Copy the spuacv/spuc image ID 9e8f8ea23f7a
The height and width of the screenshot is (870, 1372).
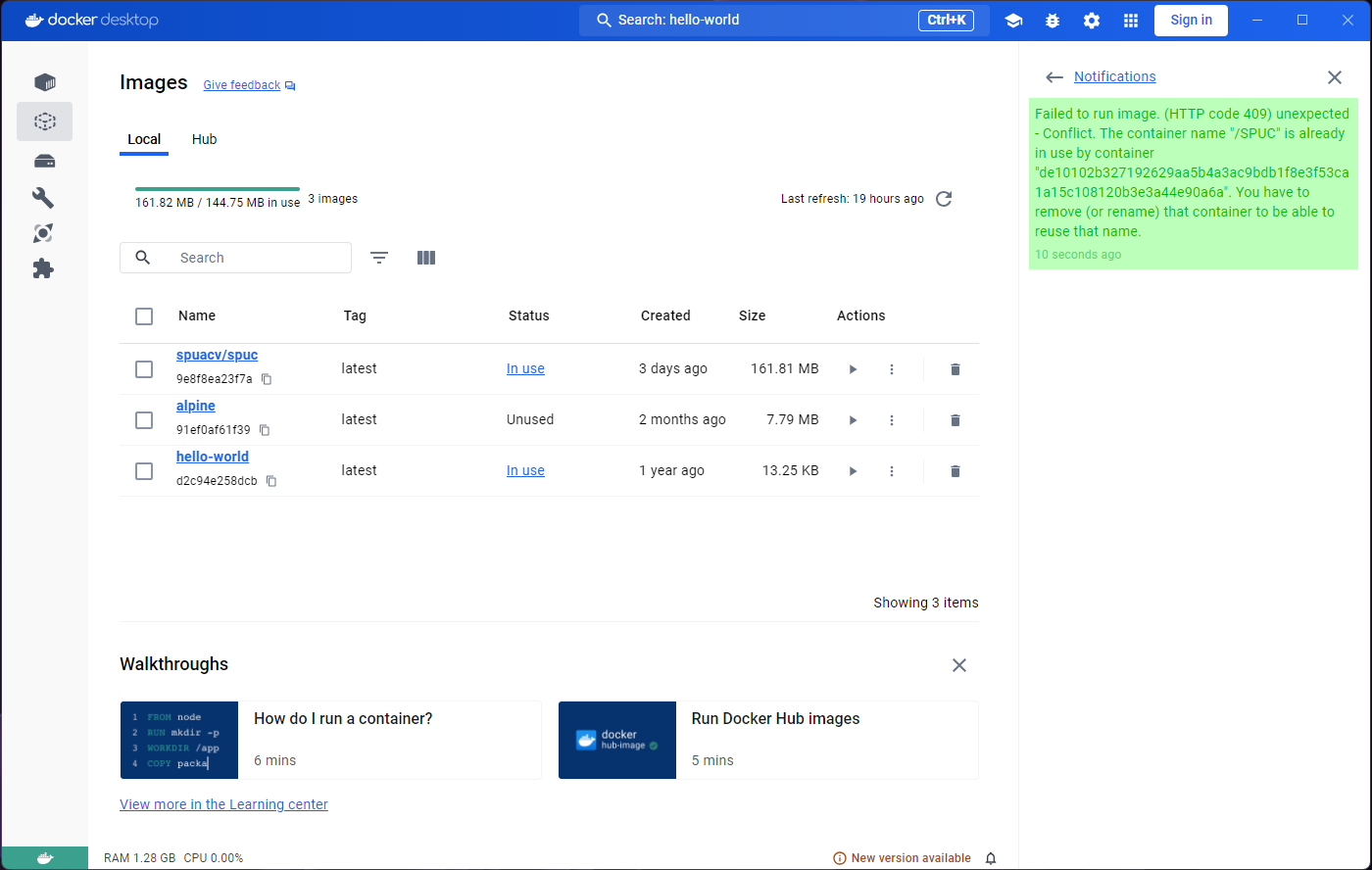(267, 379)
